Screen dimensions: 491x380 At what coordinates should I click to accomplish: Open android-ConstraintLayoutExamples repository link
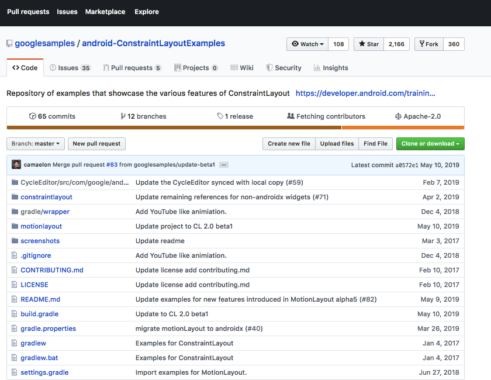pyautogui.click(x=153, y=43)
